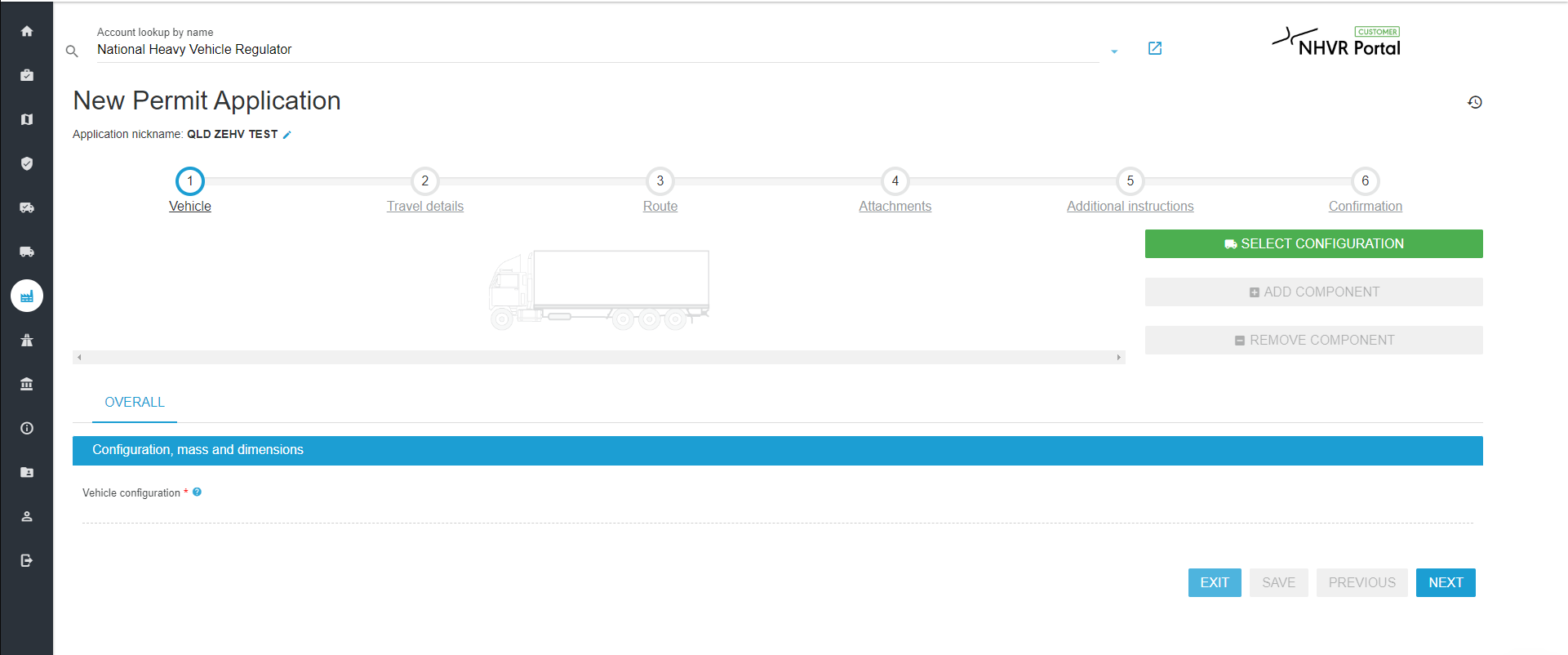1568x655 pixels.
Task: Open the user profile sidebar icon
Action: click(27, 516)
